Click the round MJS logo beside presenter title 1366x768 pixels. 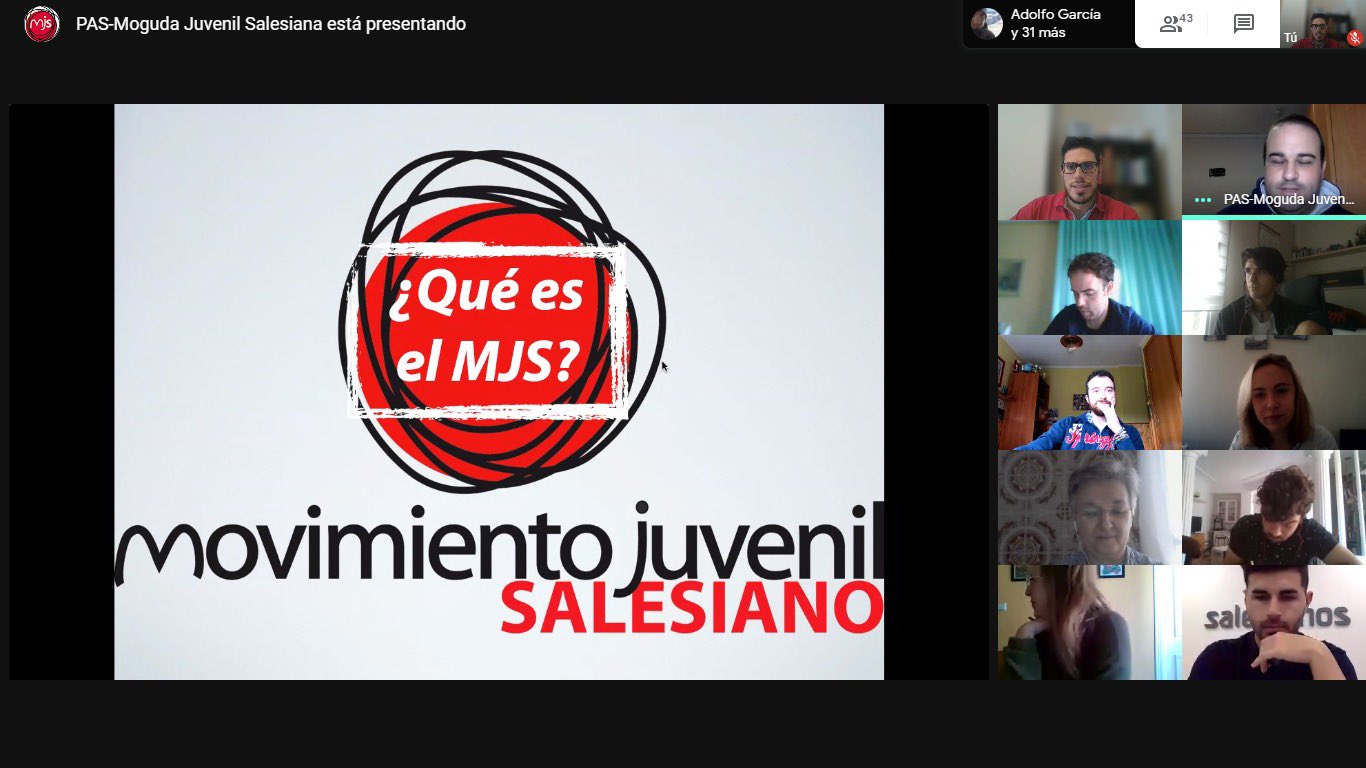point(41,24)
